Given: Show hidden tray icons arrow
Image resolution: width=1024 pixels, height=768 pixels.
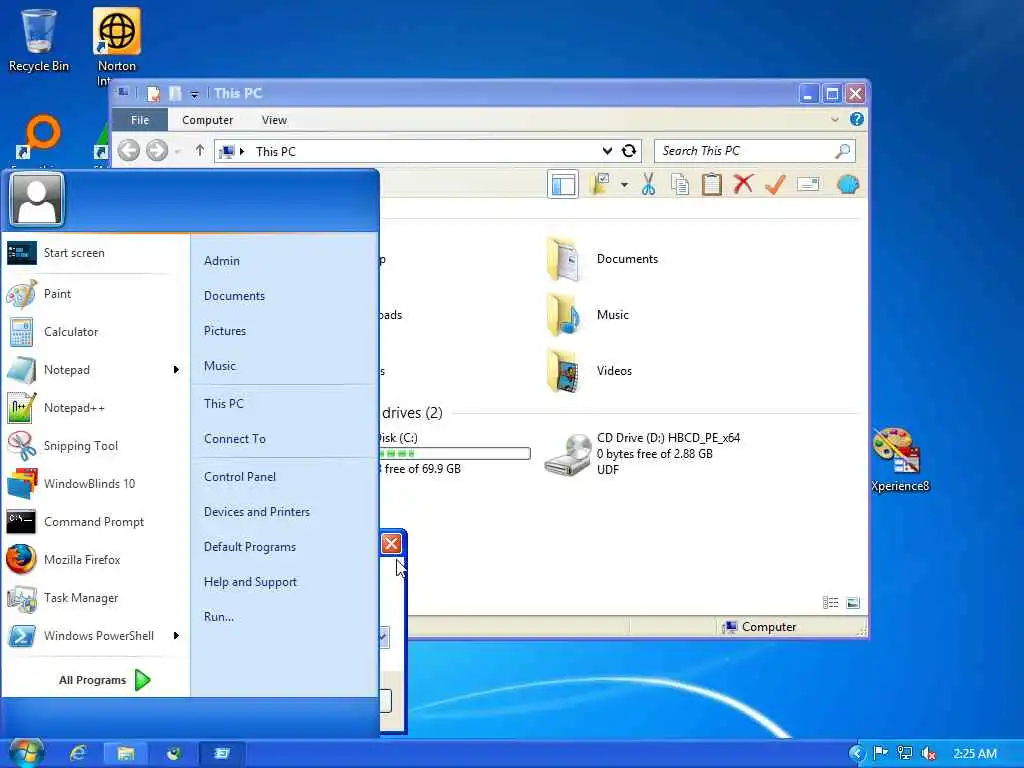Looking at the screenshot, I should tap(857, 754).
